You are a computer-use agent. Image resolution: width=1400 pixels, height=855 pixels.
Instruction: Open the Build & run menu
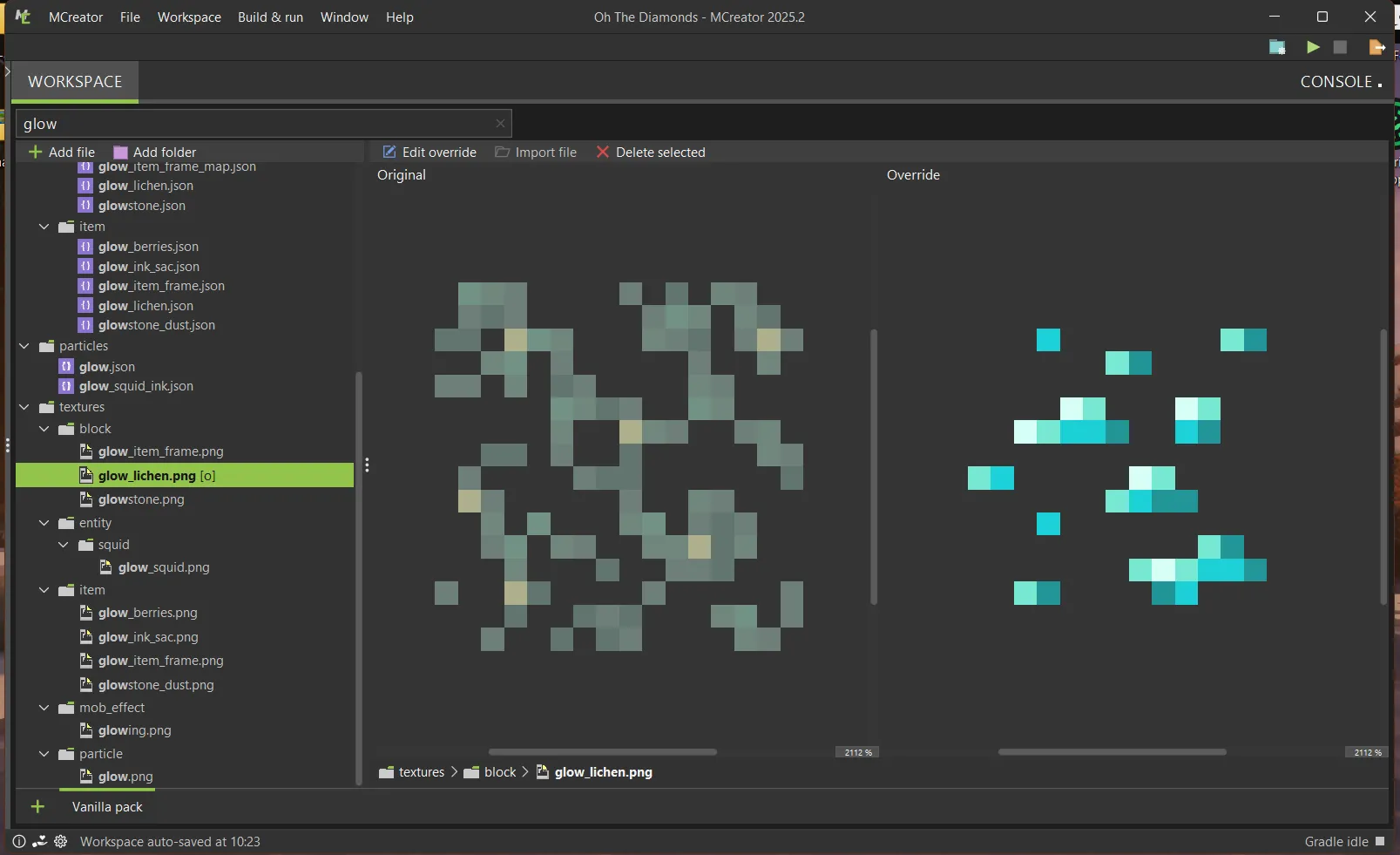(270, 17)
